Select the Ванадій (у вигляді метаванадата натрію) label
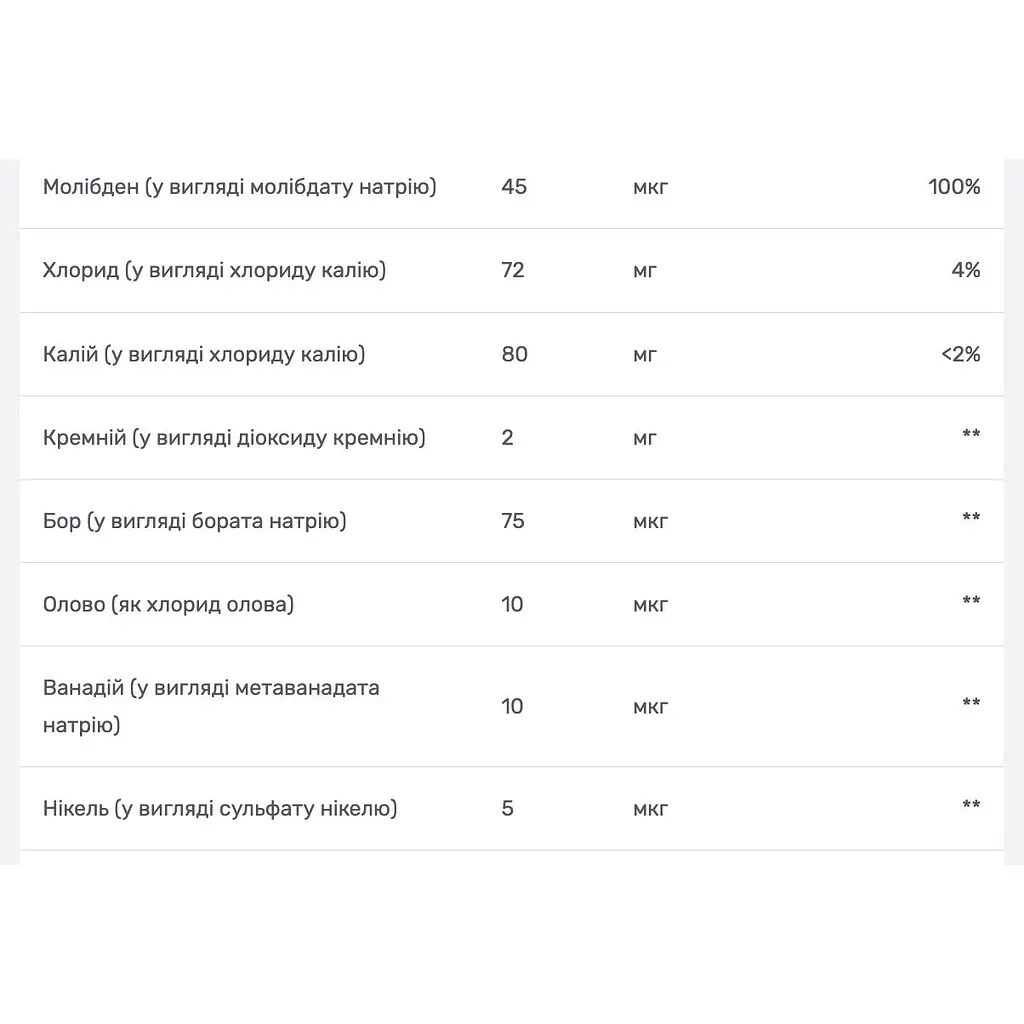The height and width of the screenshot is (1024, 1024). coord(211,707)
